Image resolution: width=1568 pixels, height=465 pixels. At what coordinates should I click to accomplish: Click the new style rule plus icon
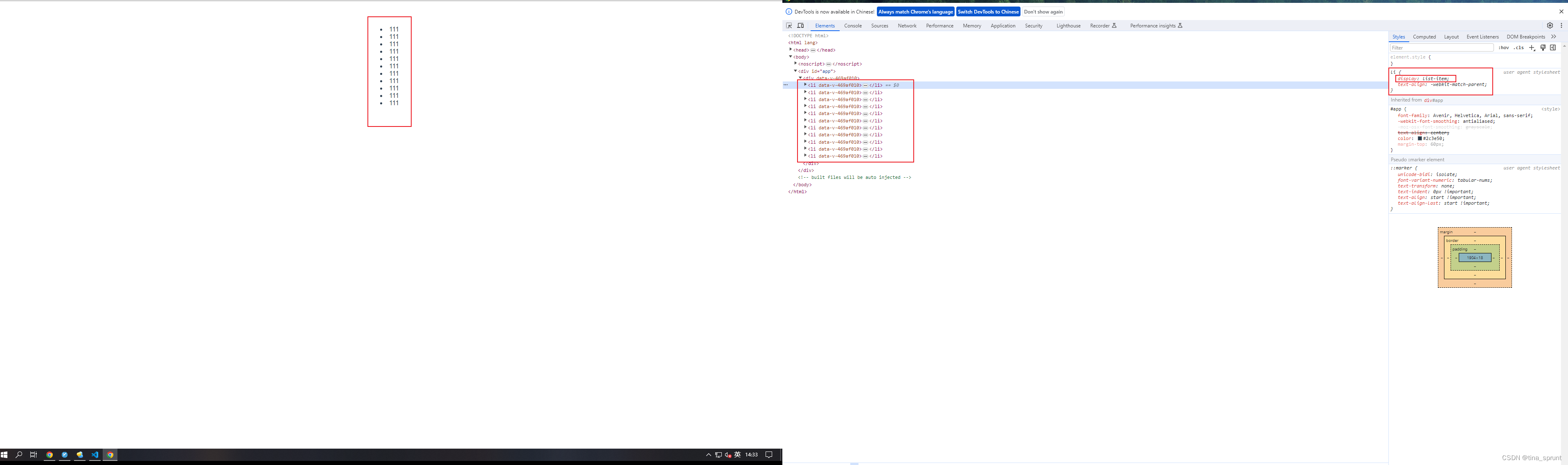pyautogui.click(x=1532, y=47)
